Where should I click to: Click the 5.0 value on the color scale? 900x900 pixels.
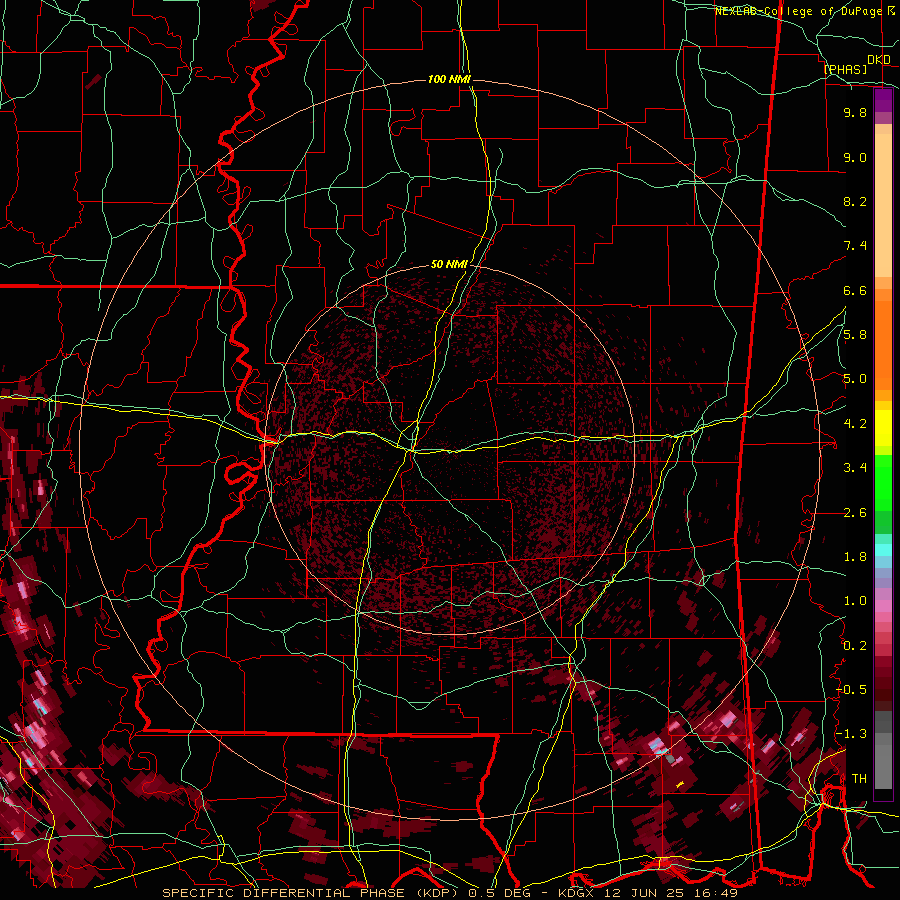(x=855, y=379)
